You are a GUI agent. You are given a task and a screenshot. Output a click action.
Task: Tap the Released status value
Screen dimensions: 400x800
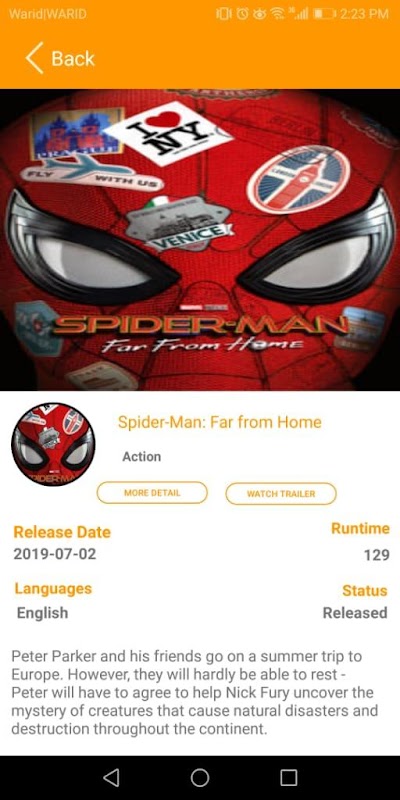(x=355, y=612)
